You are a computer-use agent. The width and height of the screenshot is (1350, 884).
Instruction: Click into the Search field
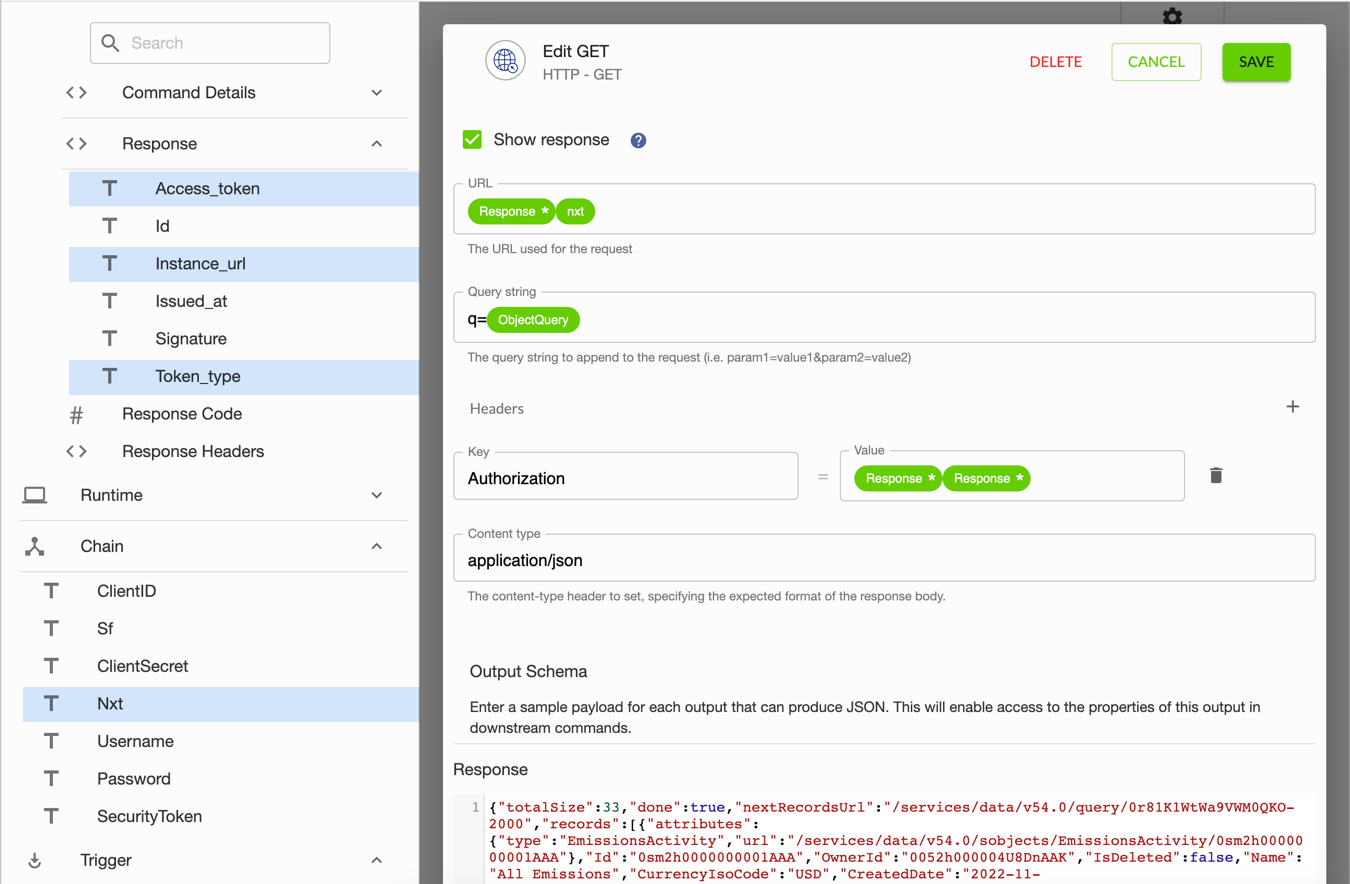click(210, 43)
